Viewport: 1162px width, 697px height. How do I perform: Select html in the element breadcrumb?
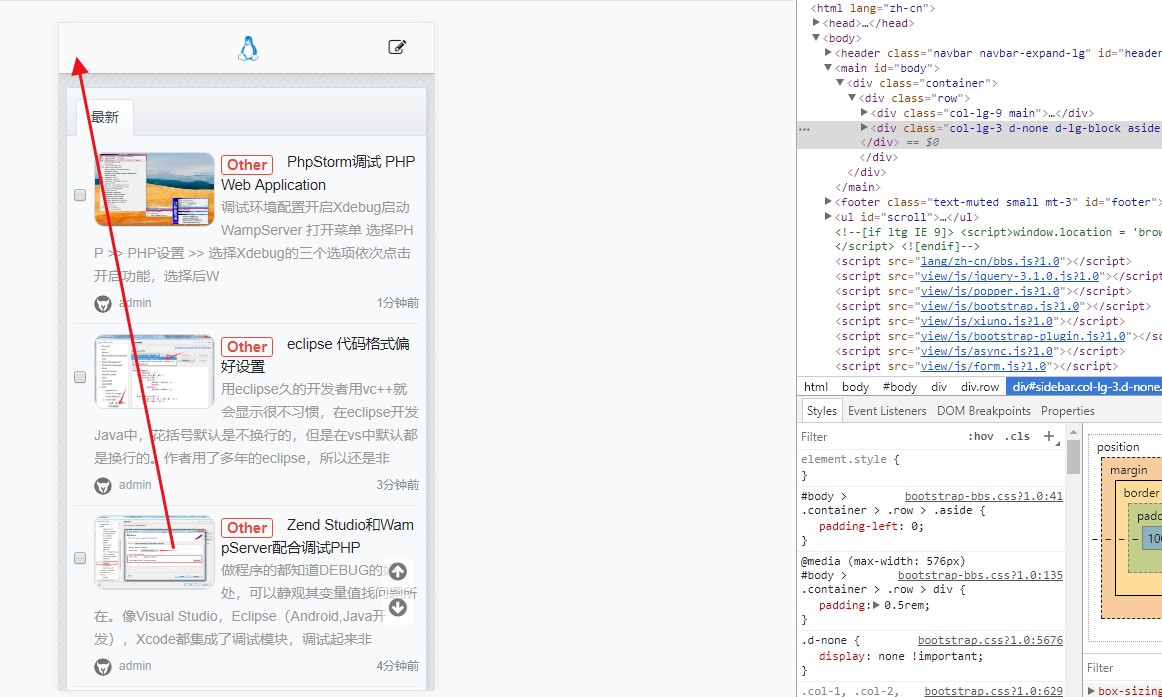pos(816,387)
